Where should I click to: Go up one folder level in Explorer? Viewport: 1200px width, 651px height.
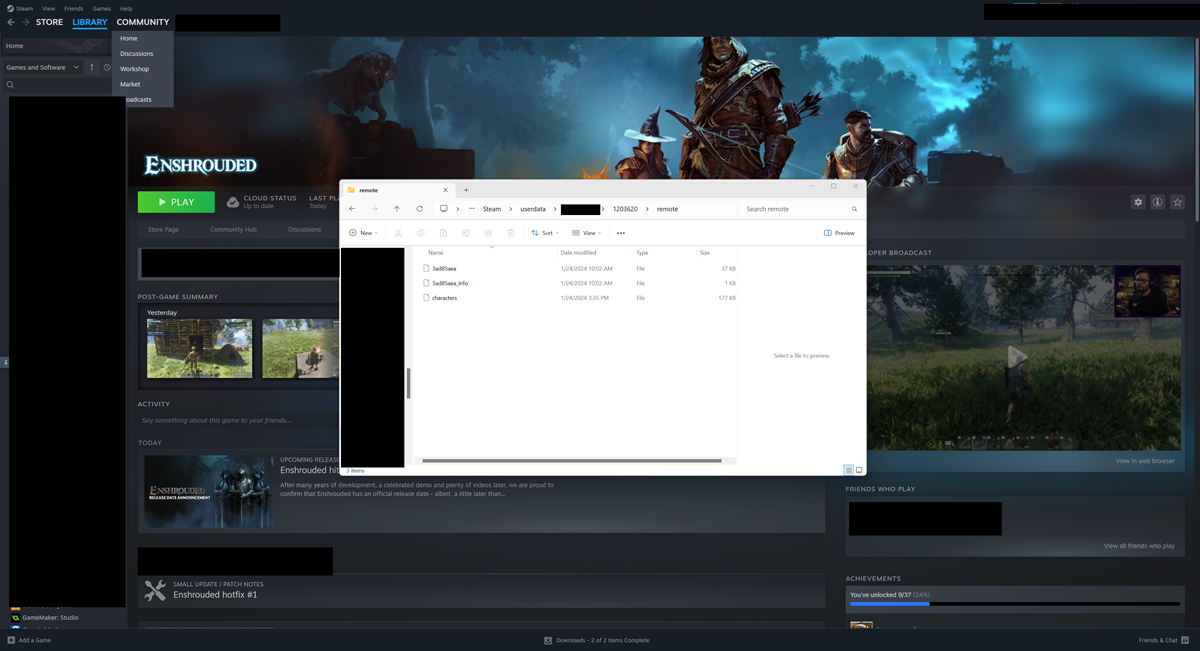click(397, 209)
